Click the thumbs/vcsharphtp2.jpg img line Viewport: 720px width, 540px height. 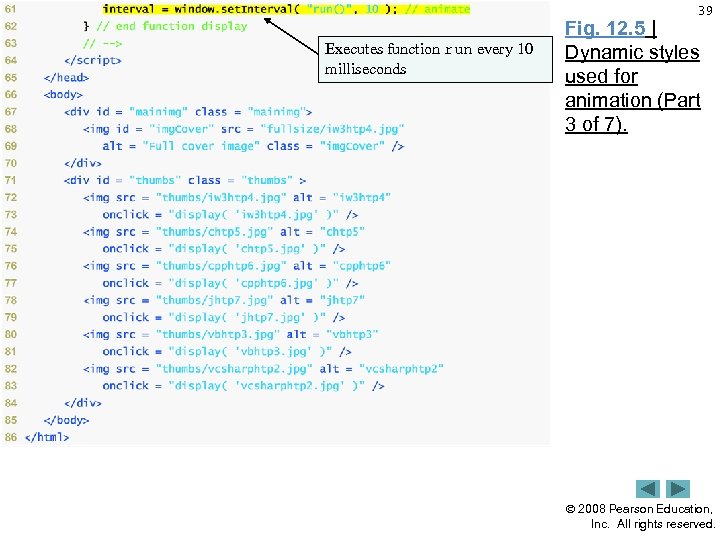click(263, 369)
